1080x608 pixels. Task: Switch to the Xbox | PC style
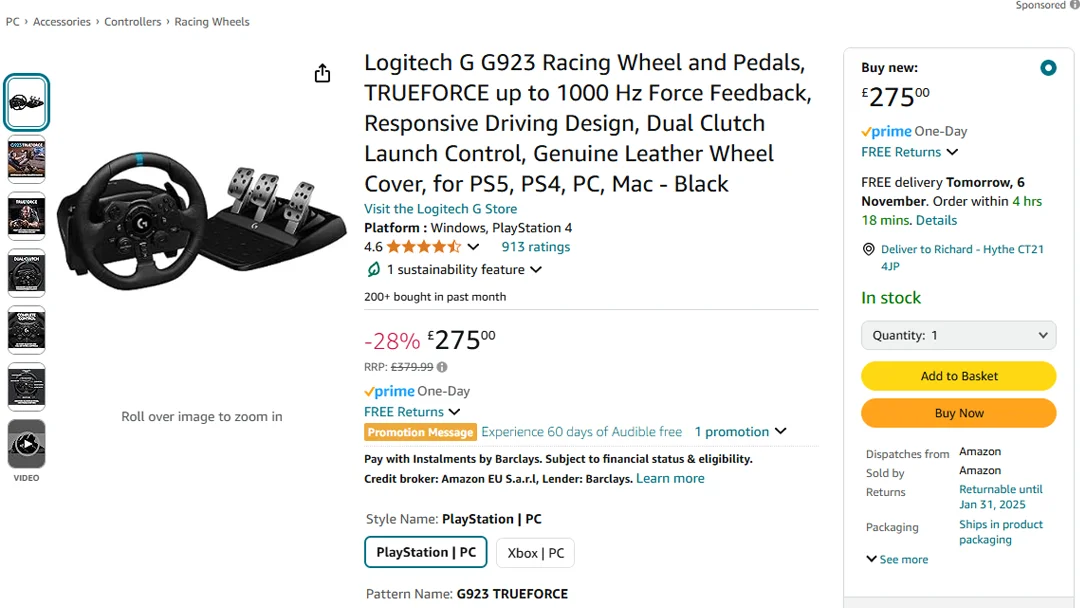tap(535, 552)
